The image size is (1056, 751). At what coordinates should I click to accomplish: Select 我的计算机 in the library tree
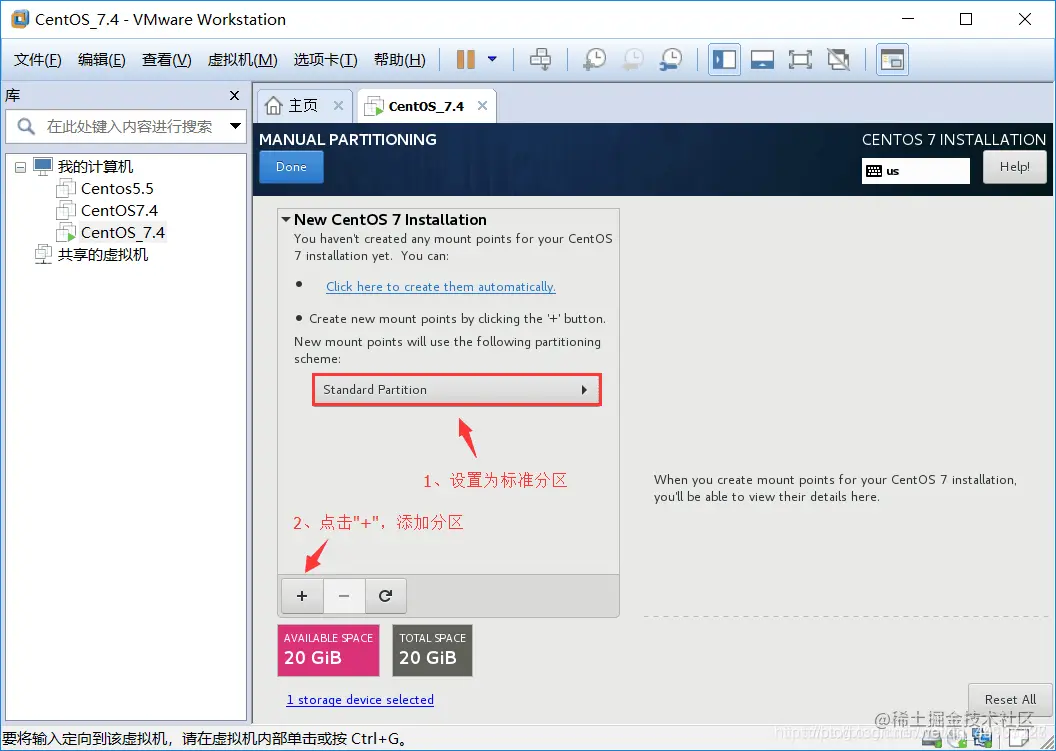(x=95, y=166)
